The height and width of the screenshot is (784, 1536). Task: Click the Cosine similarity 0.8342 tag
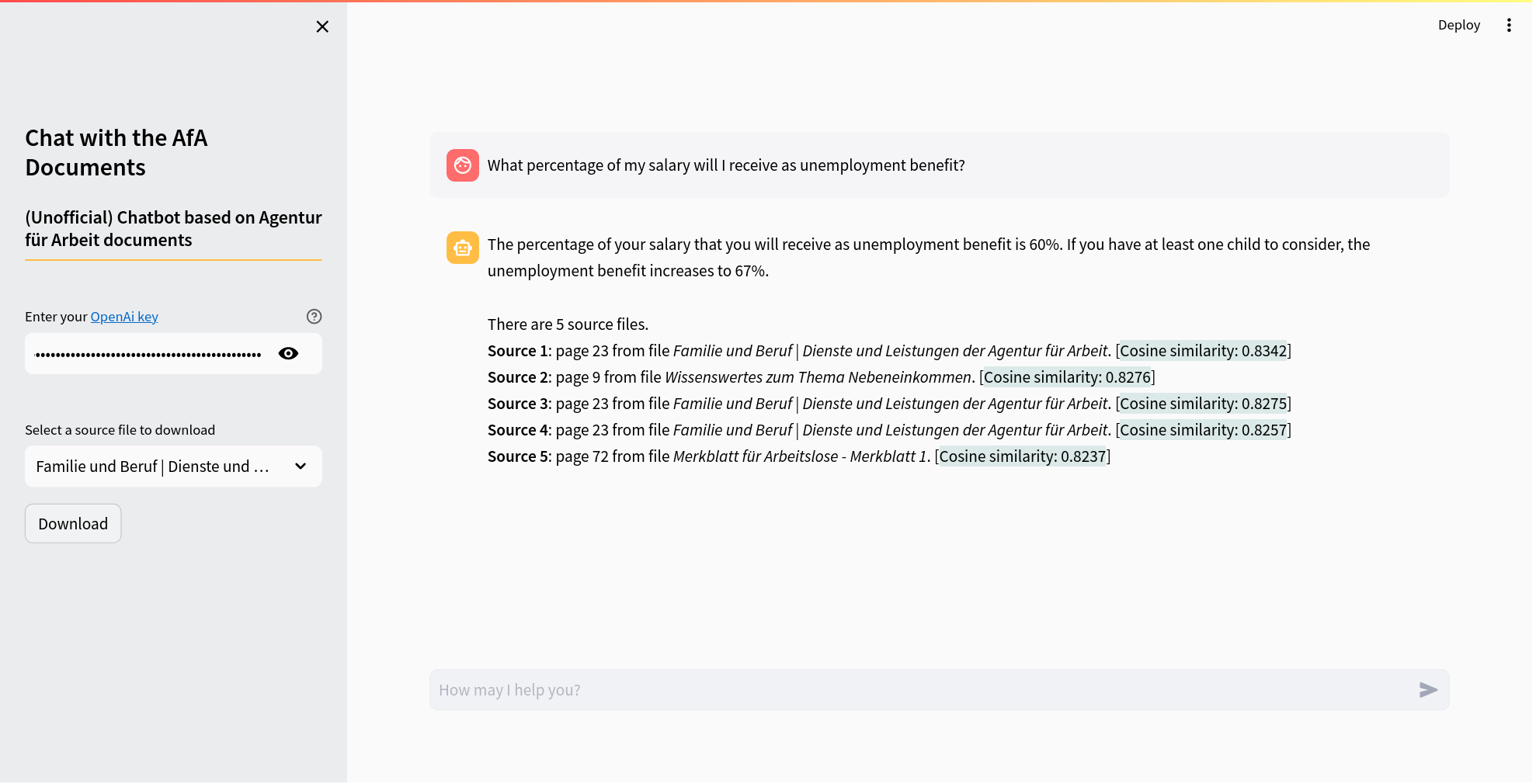coord(1203,351)
